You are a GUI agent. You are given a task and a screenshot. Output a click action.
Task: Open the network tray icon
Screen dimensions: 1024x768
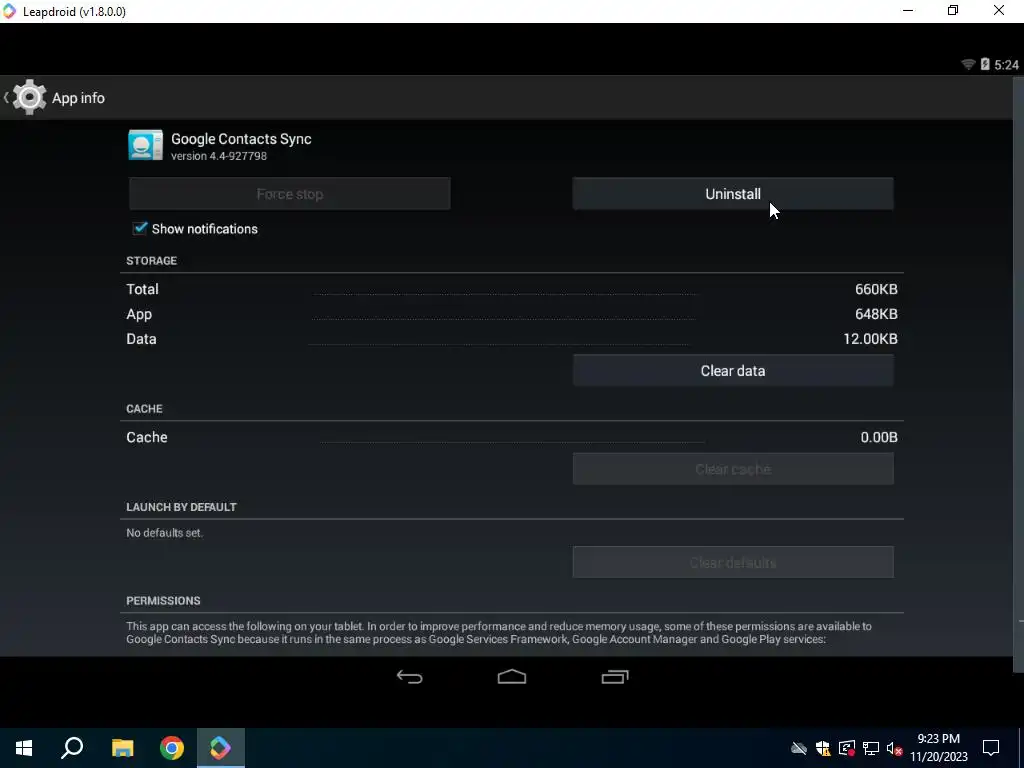click(x=871, y=748)
